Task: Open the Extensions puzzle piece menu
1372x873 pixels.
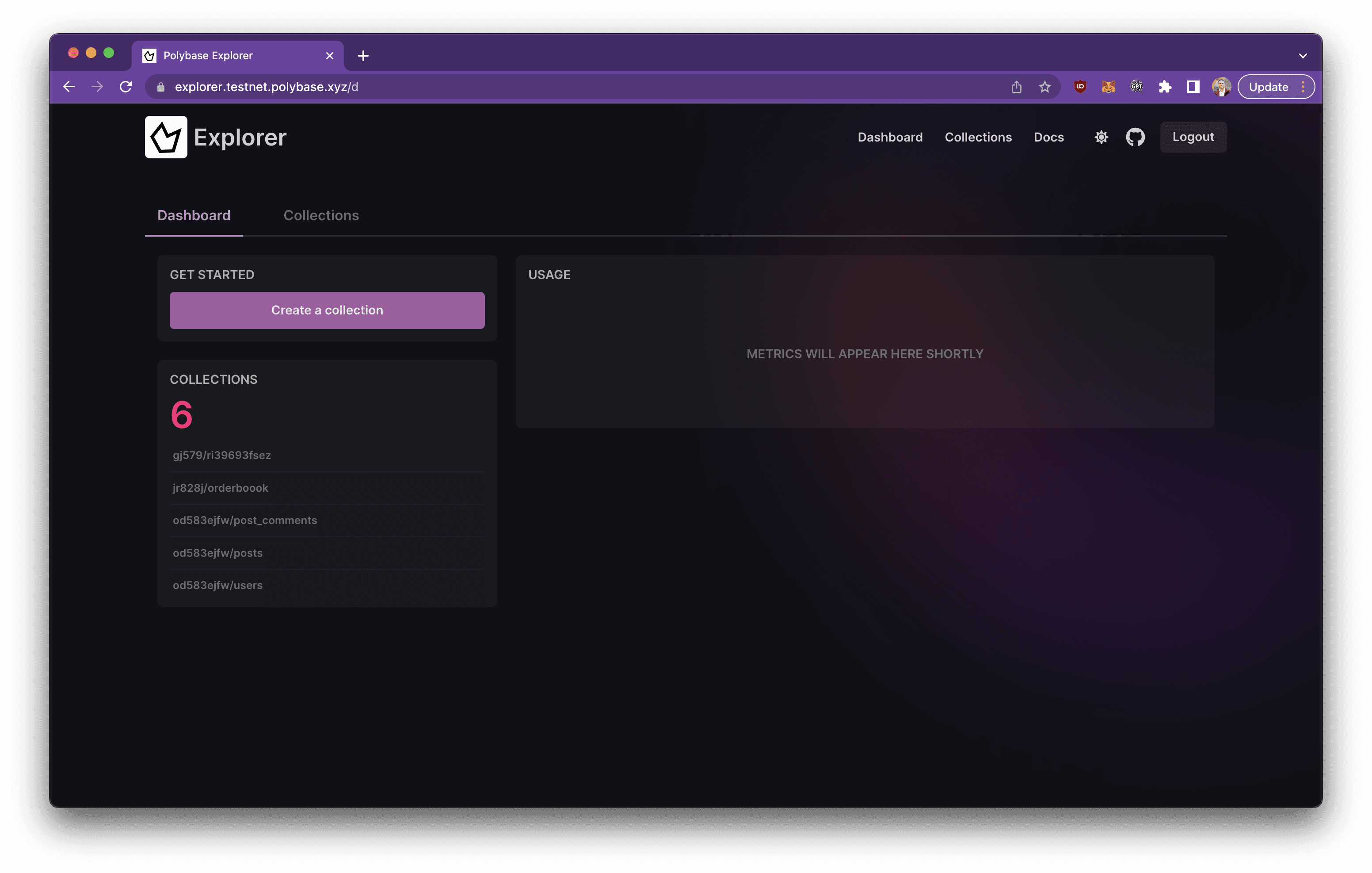Action: click(1165, 87)
